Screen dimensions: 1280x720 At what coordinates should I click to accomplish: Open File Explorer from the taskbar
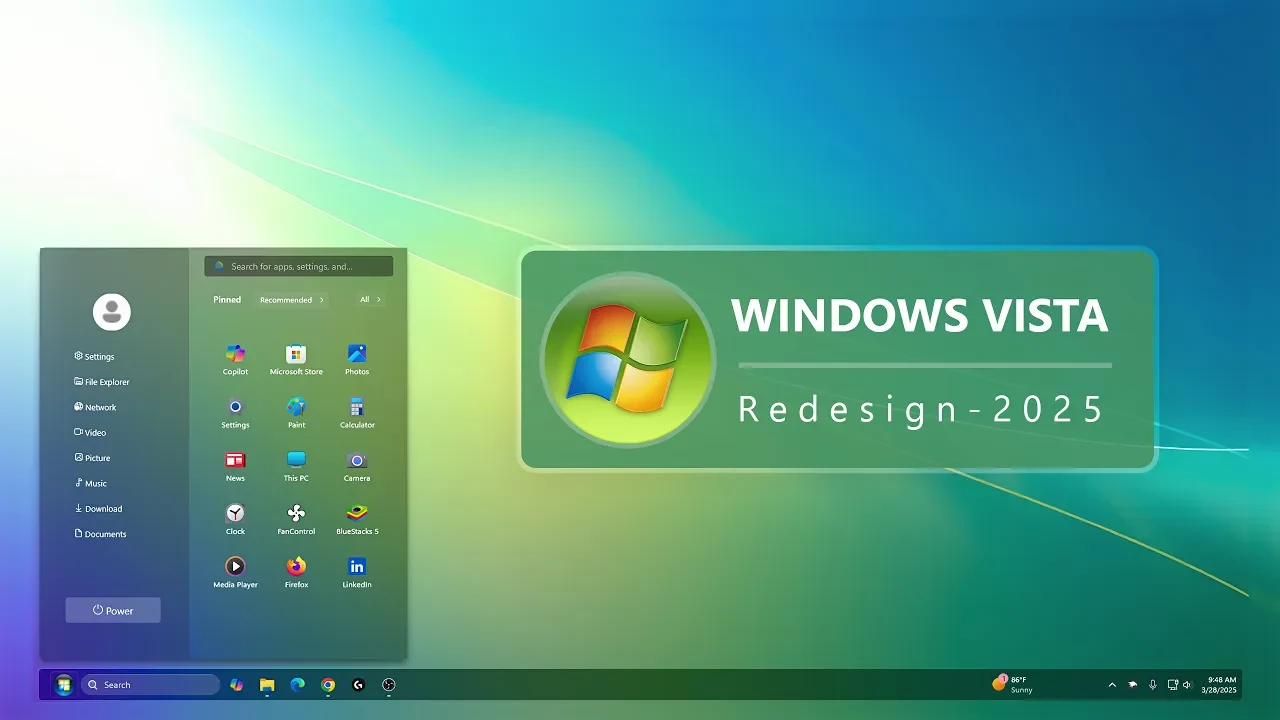click(x=267, y=685)
